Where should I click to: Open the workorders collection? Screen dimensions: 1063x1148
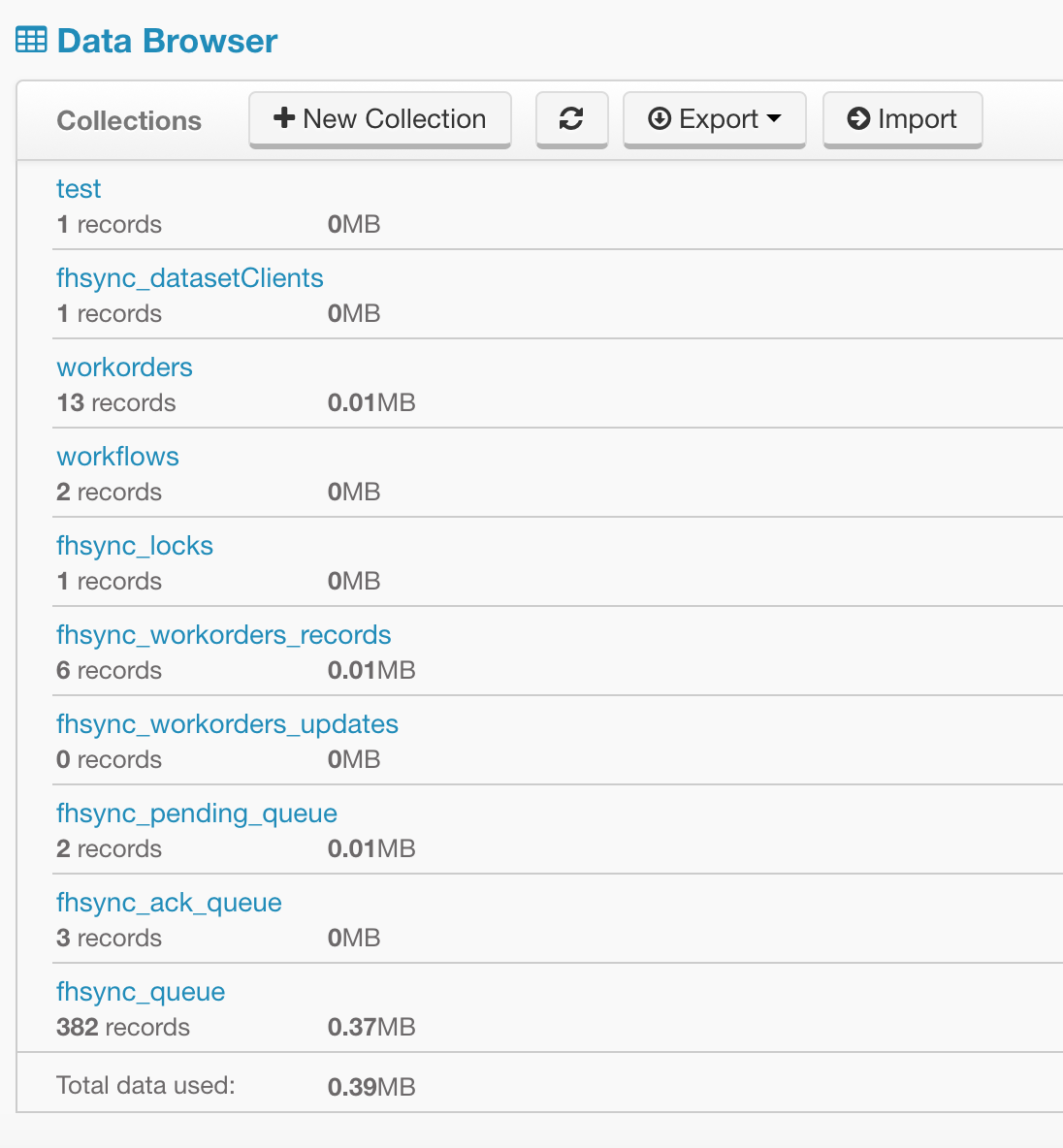pyautogui.click(x=124, y=367)
